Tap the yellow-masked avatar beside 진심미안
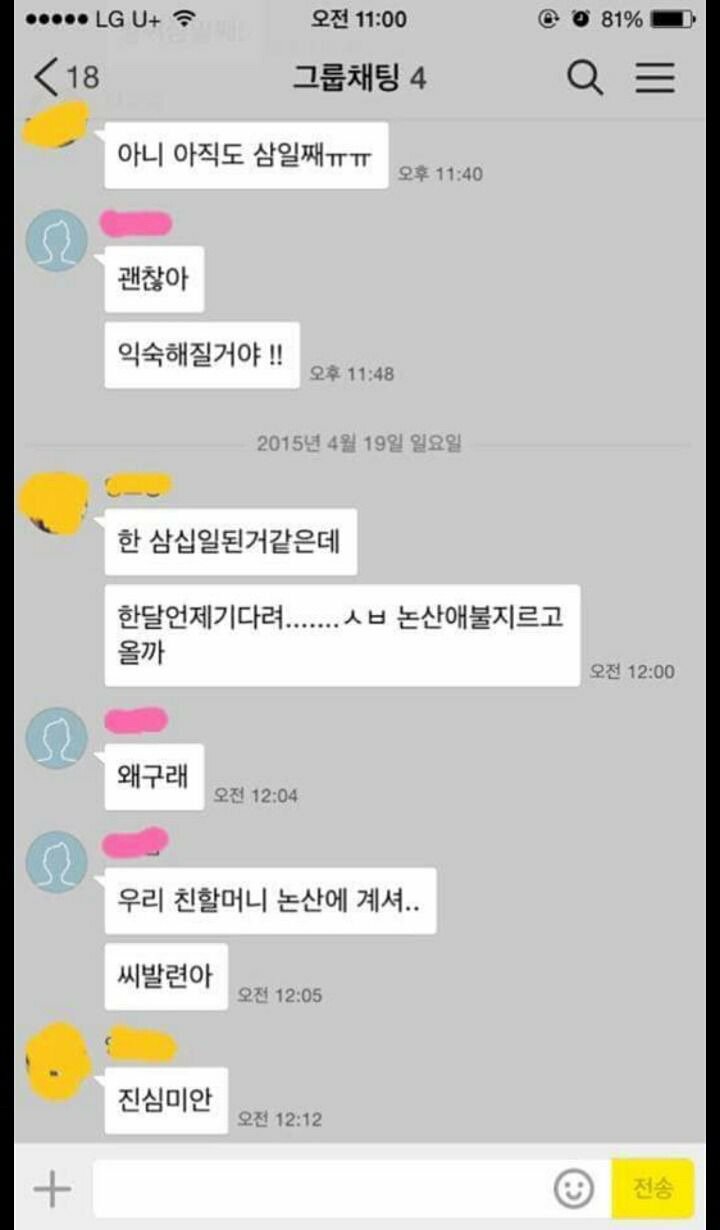The image size is (720, 1230). point(56,1062)
